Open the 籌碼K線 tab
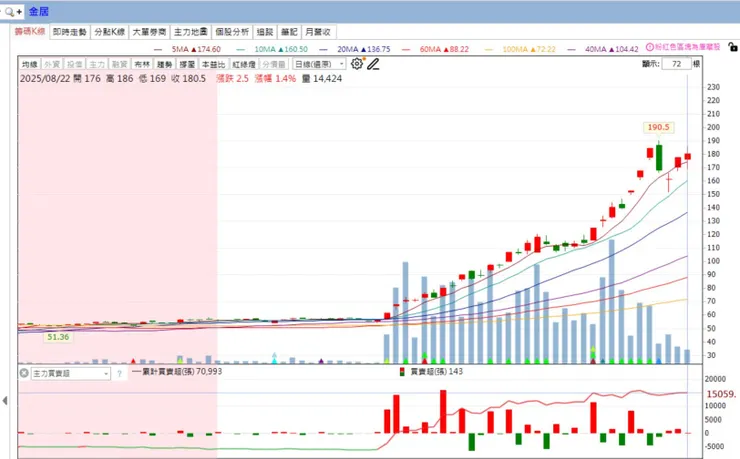Viewport: 740px width, 459px height. [x=30, y=32]
